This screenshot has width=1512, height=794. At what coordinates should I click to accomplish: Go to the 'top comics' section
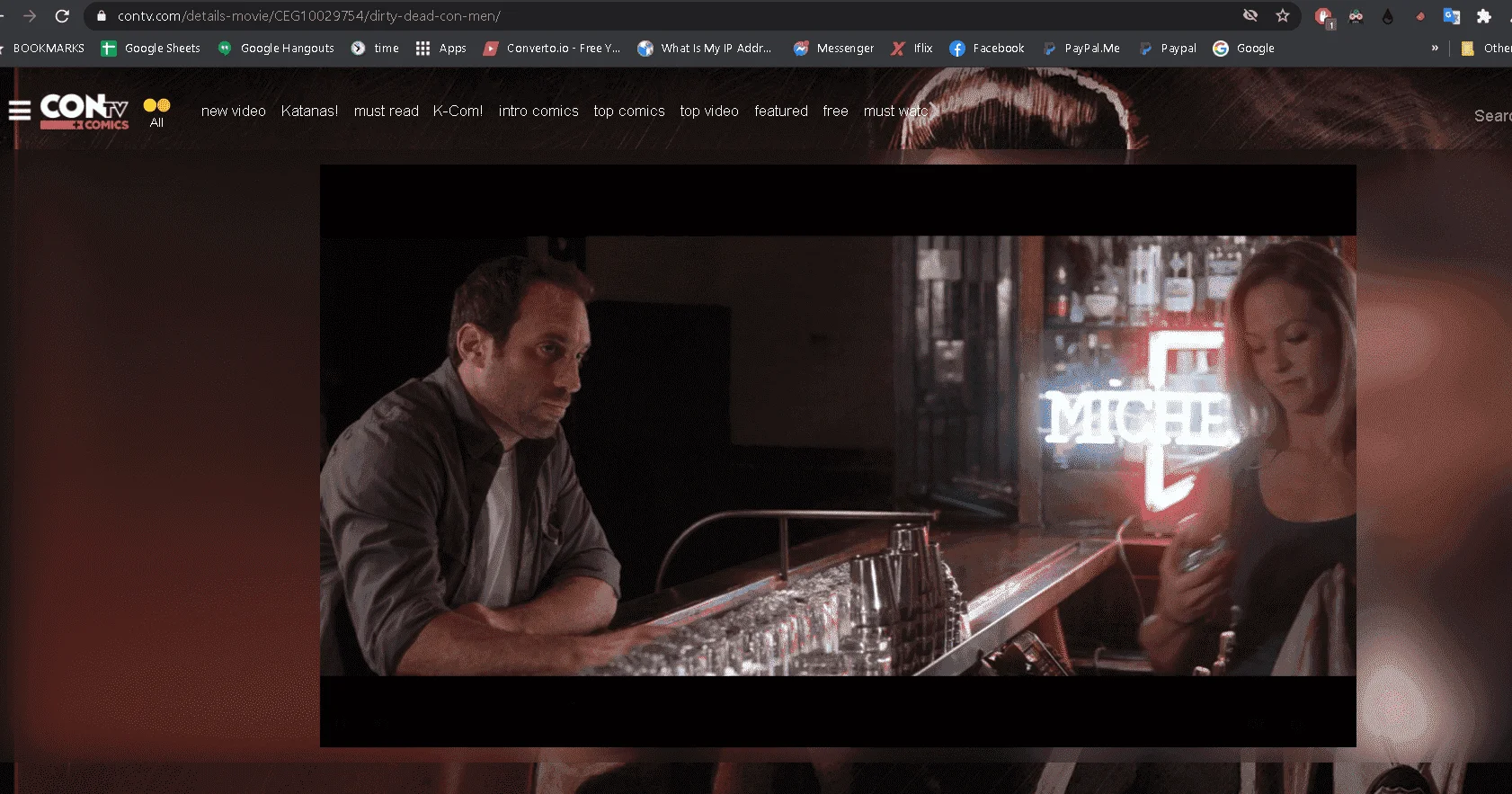[629, 111]
